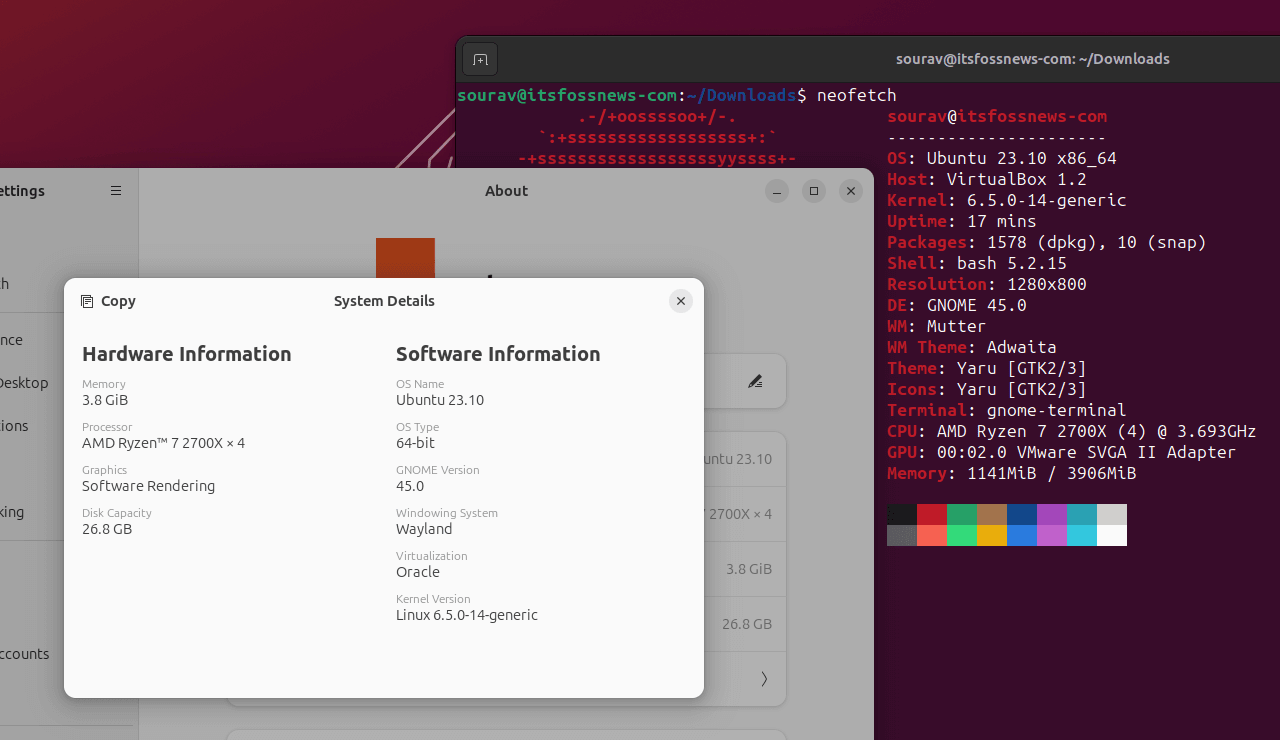Image resolution: width=1280 pixels, height=740 pixels.
Task: Maximize the About settings window
Action: pyautogui.click(x=814, y=191)
